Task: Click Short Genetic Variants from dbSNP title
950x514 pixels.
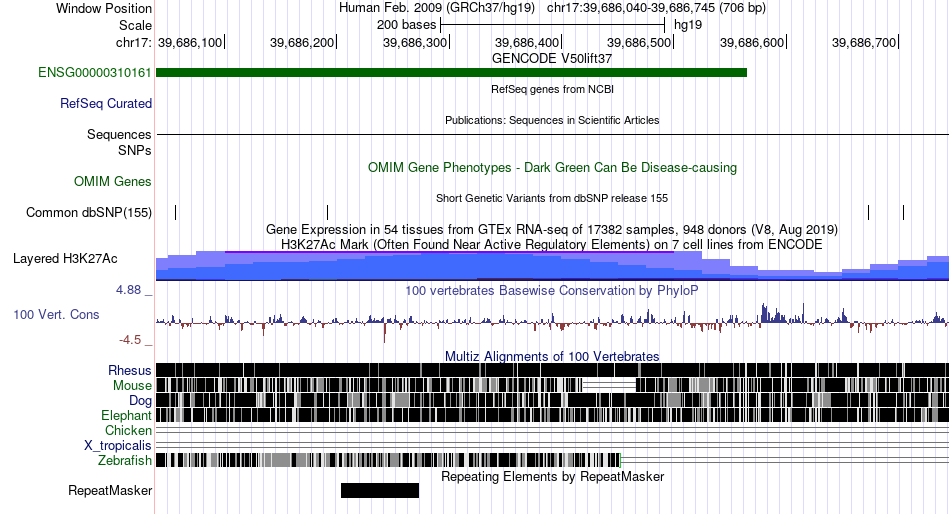Action: point(552,198)
